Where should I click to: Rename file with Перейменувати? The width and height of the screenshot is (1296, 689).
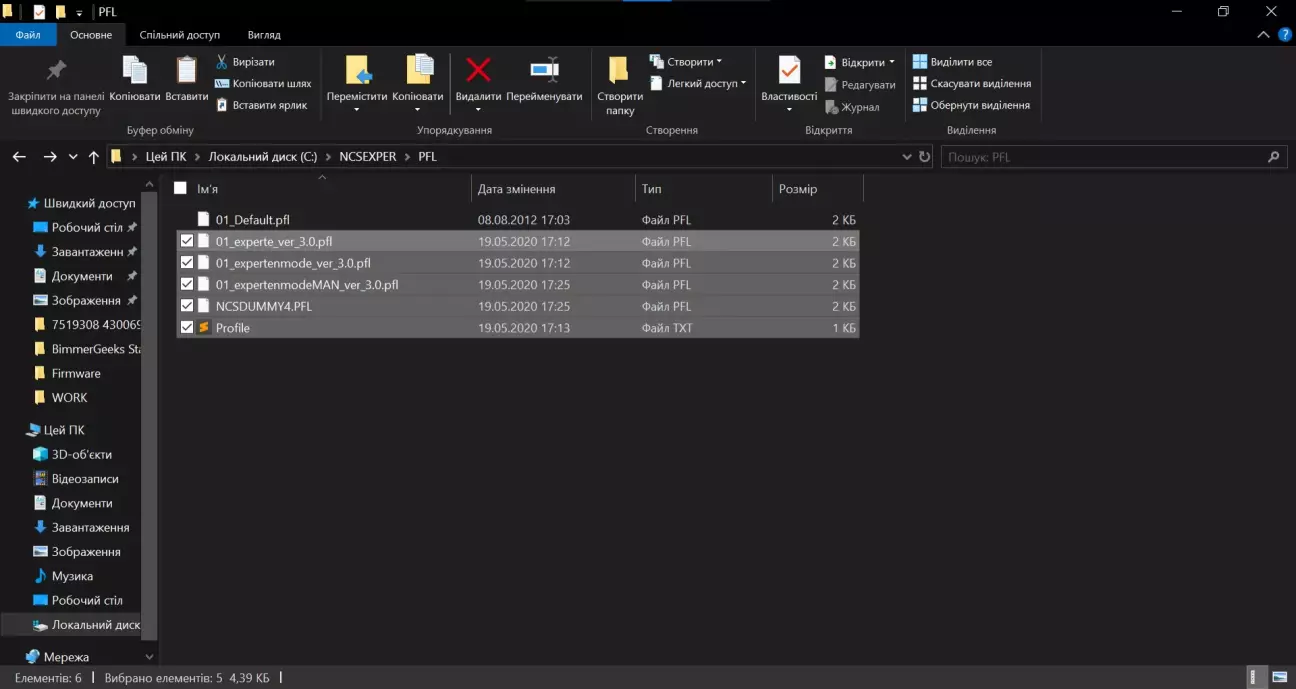(544, 80)
